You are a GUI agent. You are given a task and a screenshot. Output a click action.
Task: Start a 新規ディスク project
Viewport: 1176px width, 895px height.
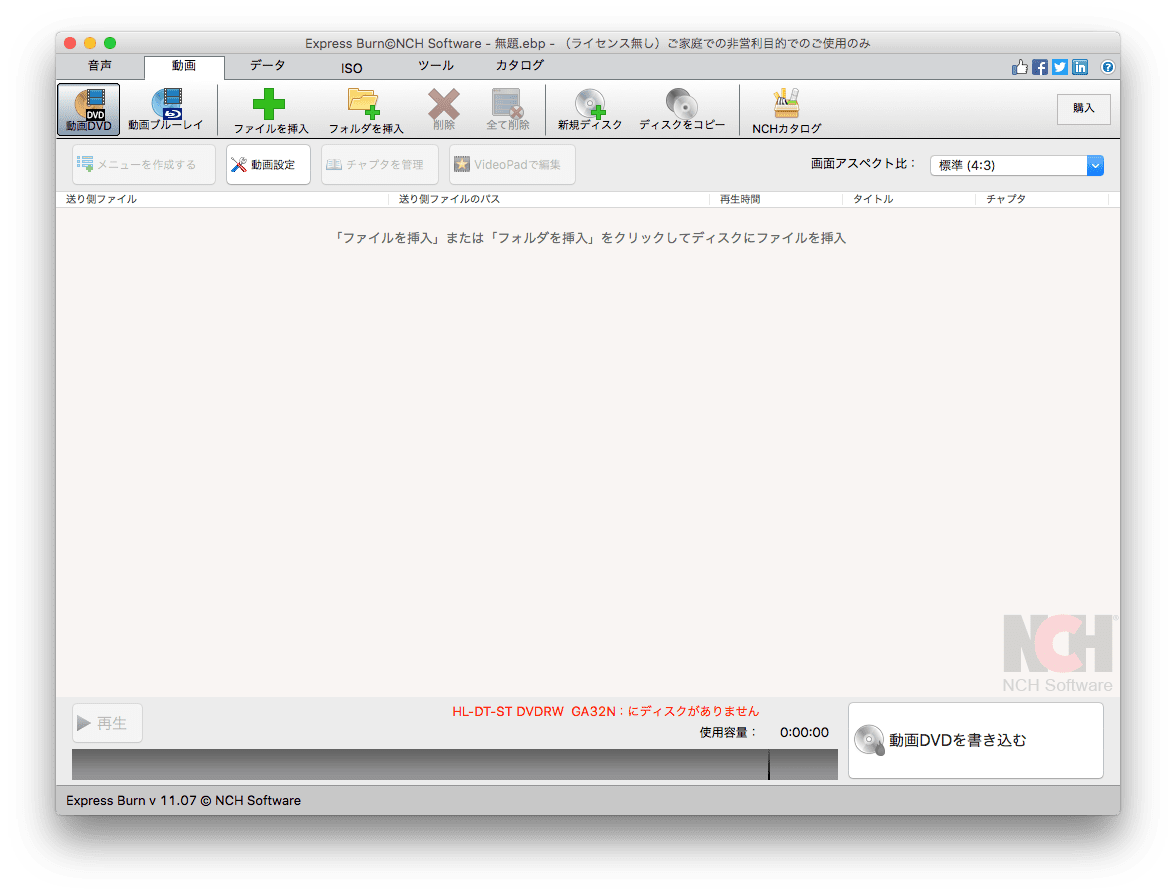click(590, 110)
